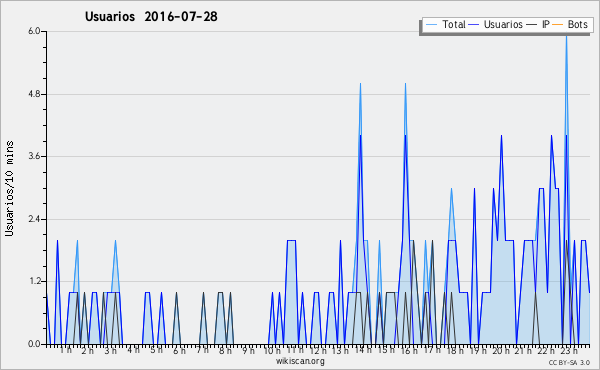This screenshot has height=370, width=600.
Task: Click the '20 h' x-axis label
Action: coord(501,350)
